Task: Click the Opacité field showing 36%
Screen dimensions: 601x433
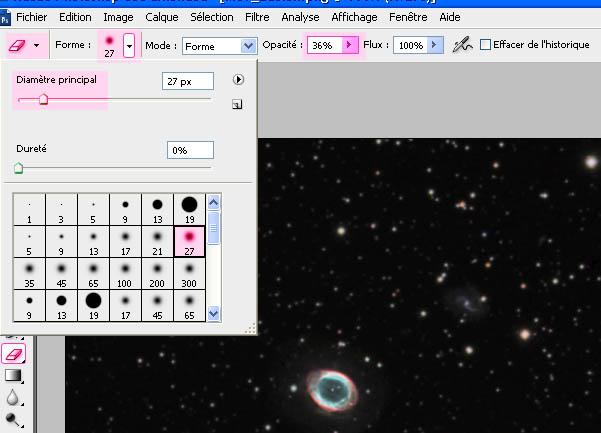Action: [324, 45]
